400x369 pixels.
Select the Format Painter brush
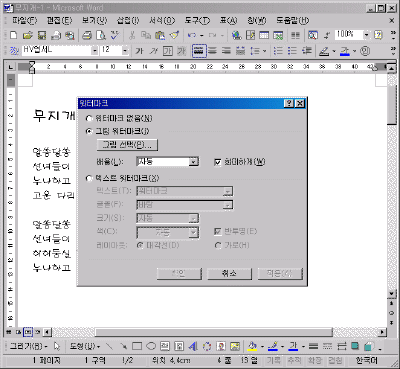(x=174, y=35)
